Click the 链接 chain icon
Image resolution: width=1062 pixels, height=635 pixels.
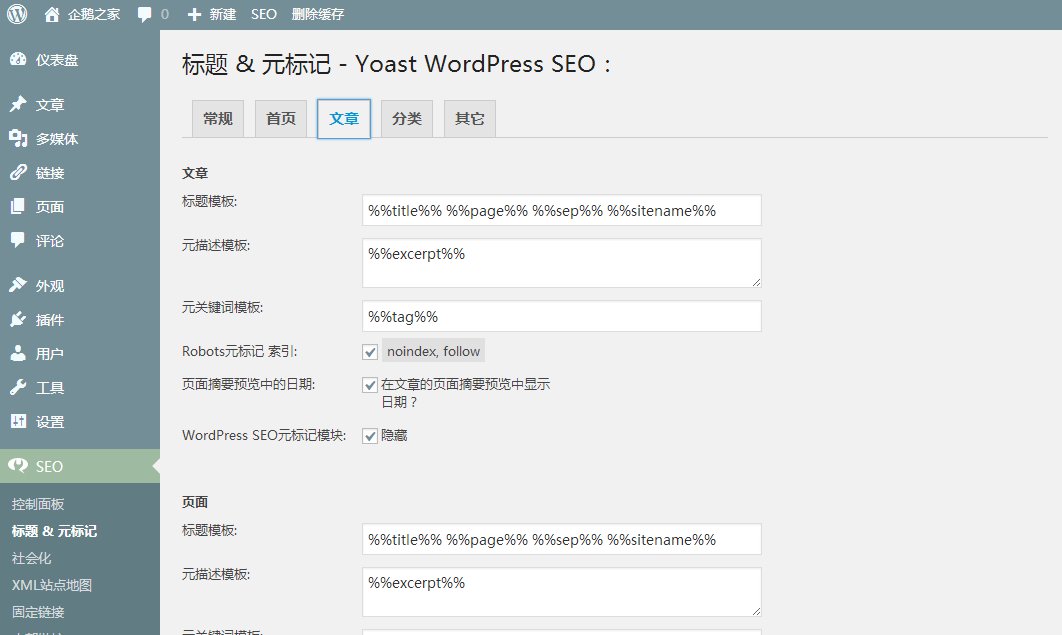pyautogui.click(x=18, y=172)
